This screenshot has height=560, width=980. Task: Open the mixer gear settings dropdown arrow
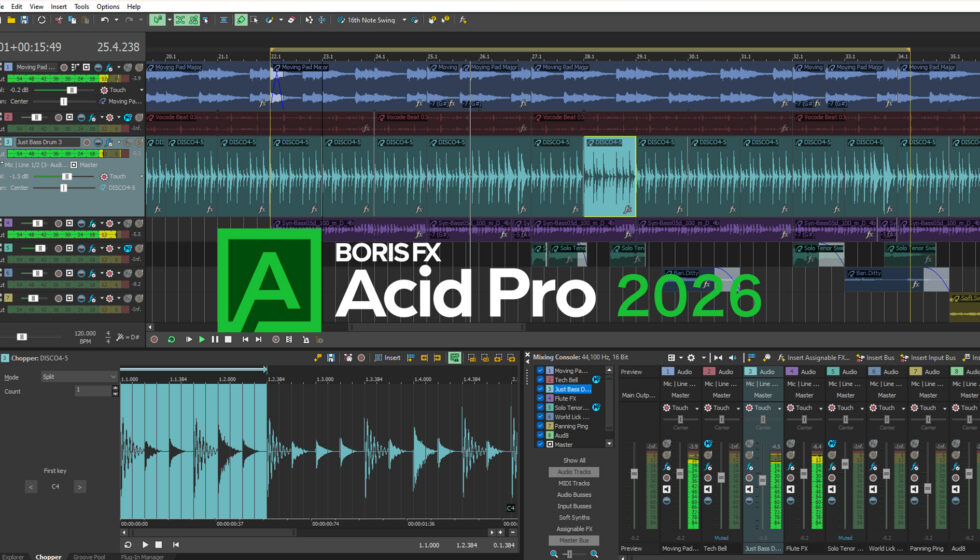tap(703, 358)
